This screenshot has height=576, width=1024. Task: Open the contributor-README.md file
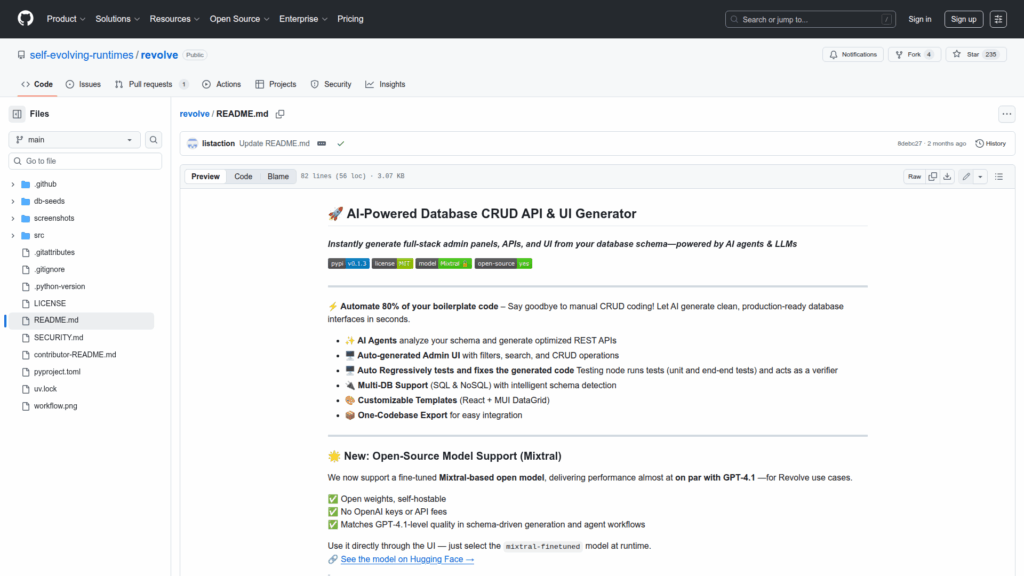(x=74, y=355)
